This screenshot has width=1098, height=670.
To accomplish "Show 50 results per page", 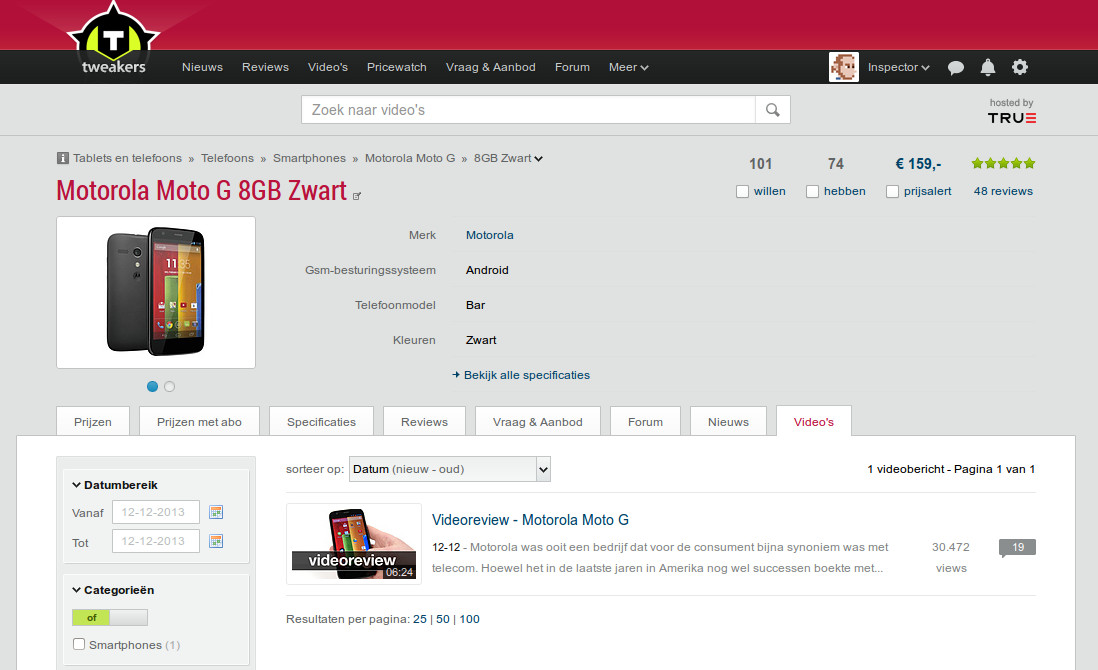I will coord(443,619).
